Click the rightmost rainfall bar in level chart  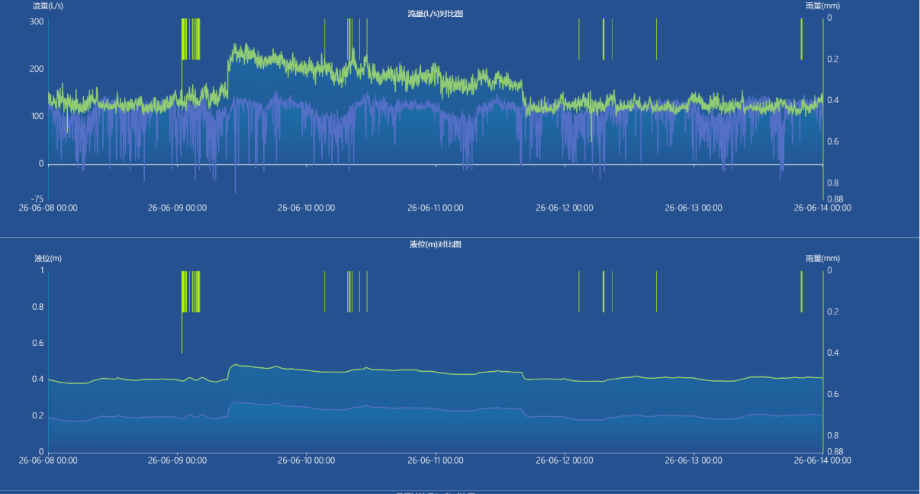click(801, 292)
